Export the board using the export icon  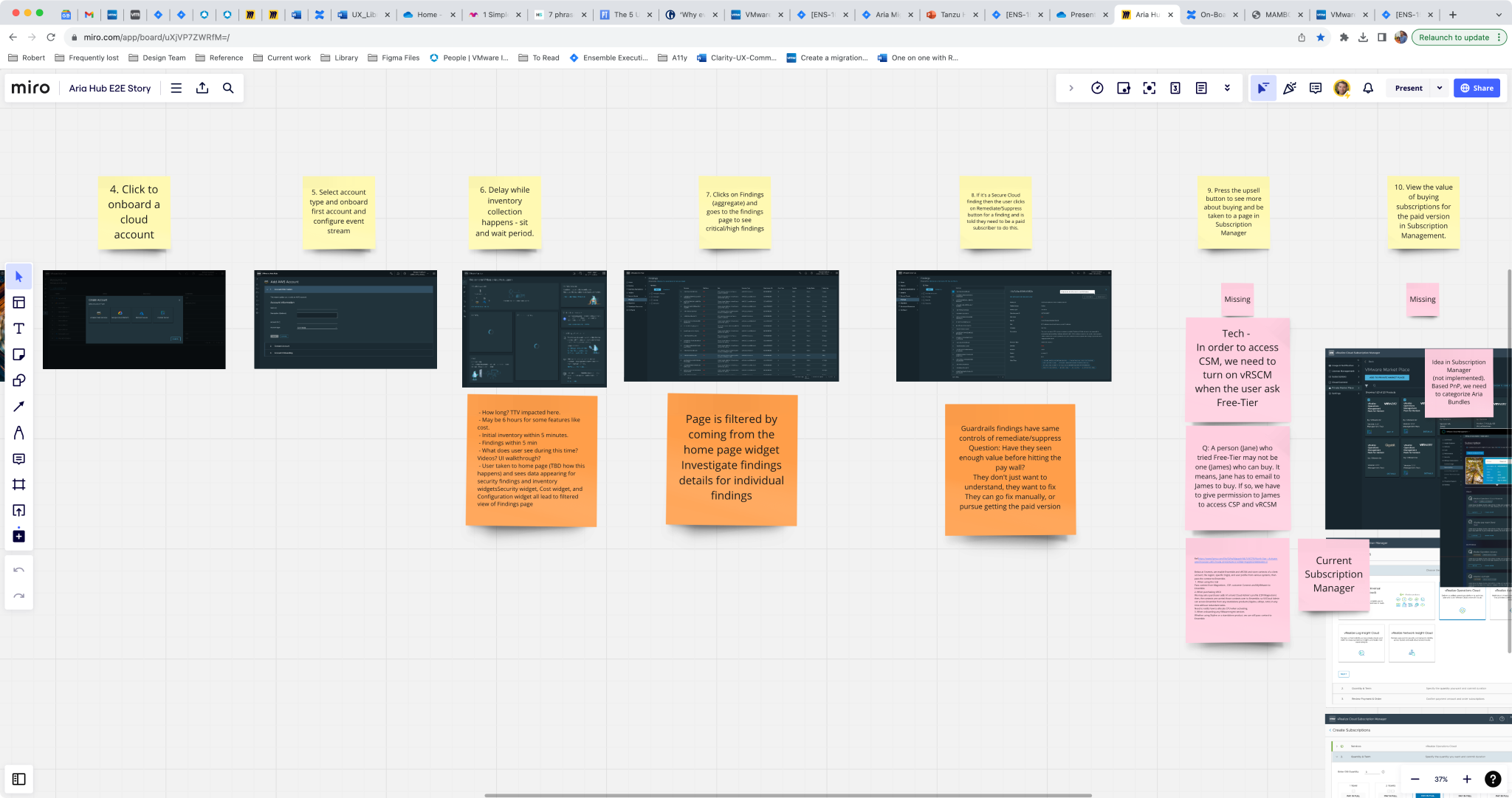tap(202, 88)
